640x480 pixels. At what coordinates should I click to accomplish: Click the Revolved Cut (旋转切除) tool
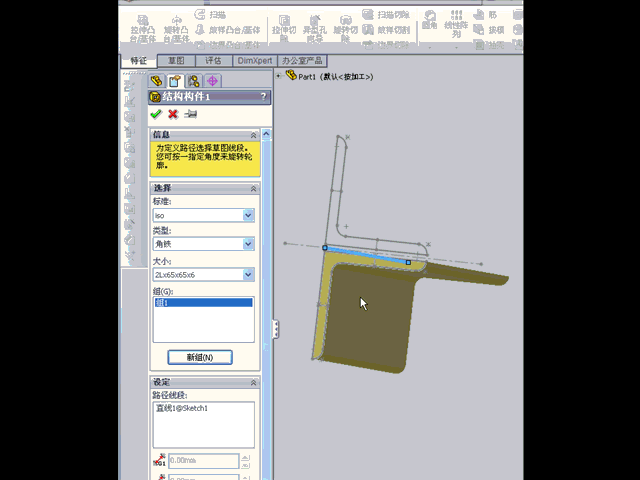click(346, 29)
